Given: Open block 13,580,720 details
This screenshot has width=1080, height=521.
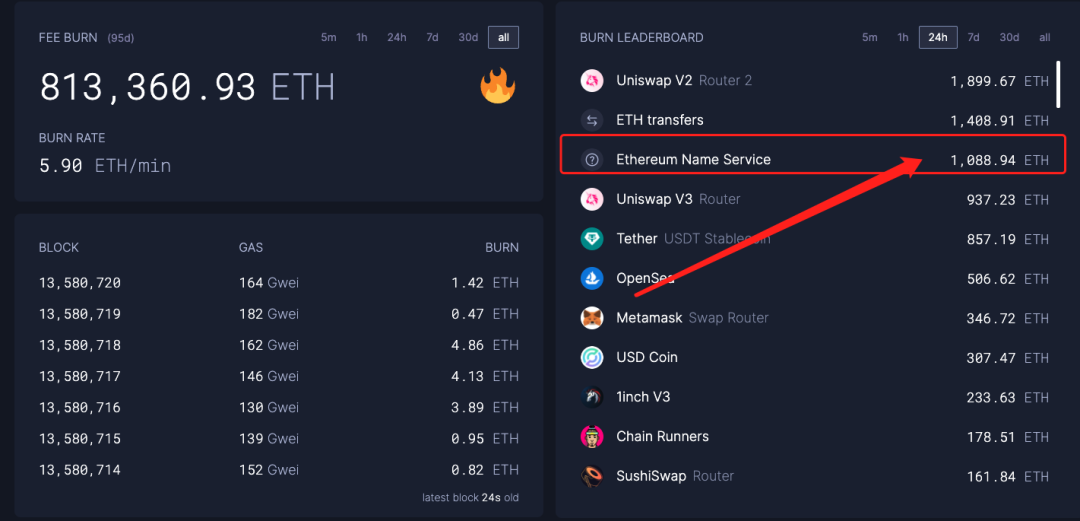Looking at the screenshot, I should click(x=80, y=283).
